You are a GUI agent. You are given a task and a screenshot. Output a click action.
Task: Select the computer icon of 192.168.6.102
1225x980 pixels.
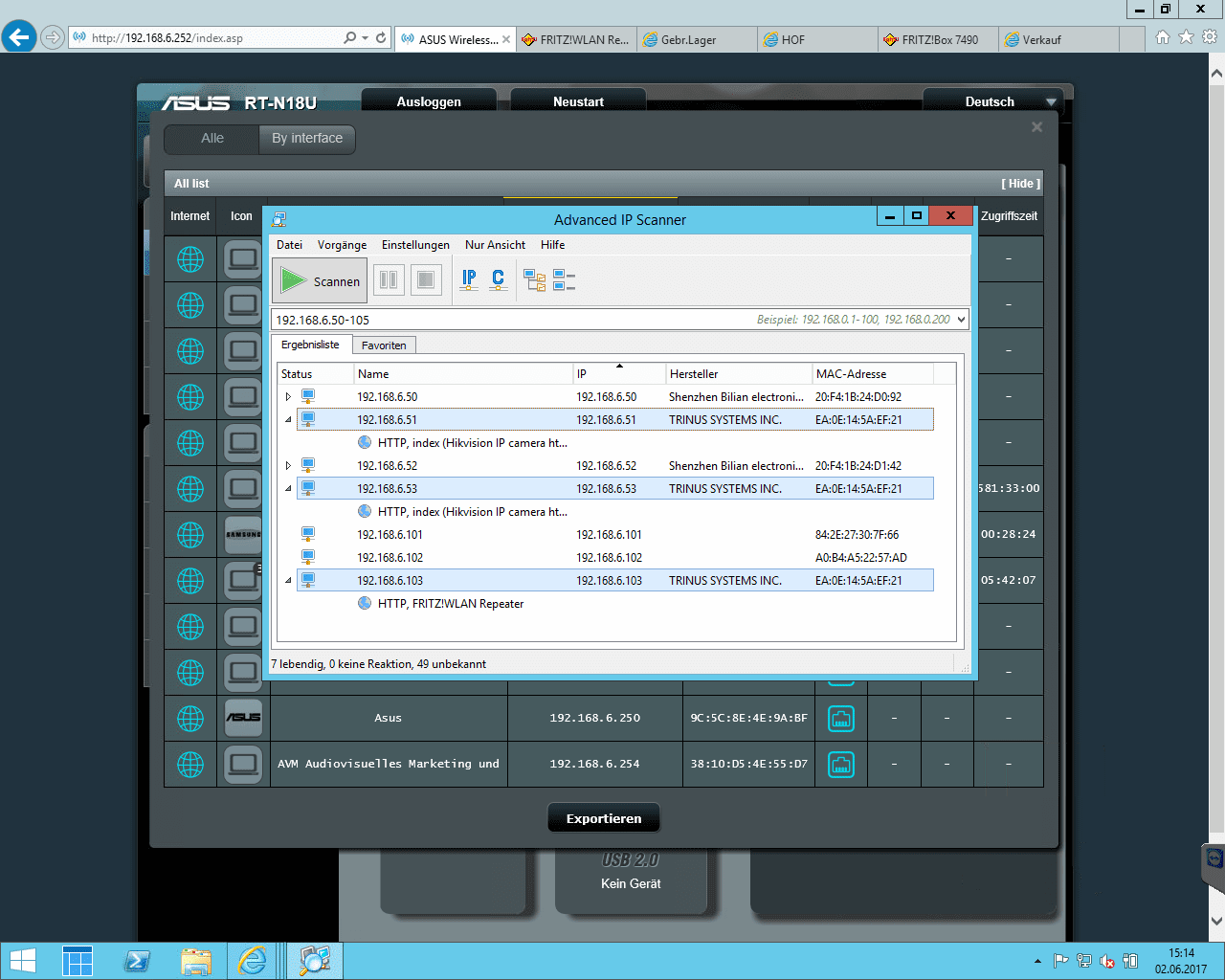308,557
